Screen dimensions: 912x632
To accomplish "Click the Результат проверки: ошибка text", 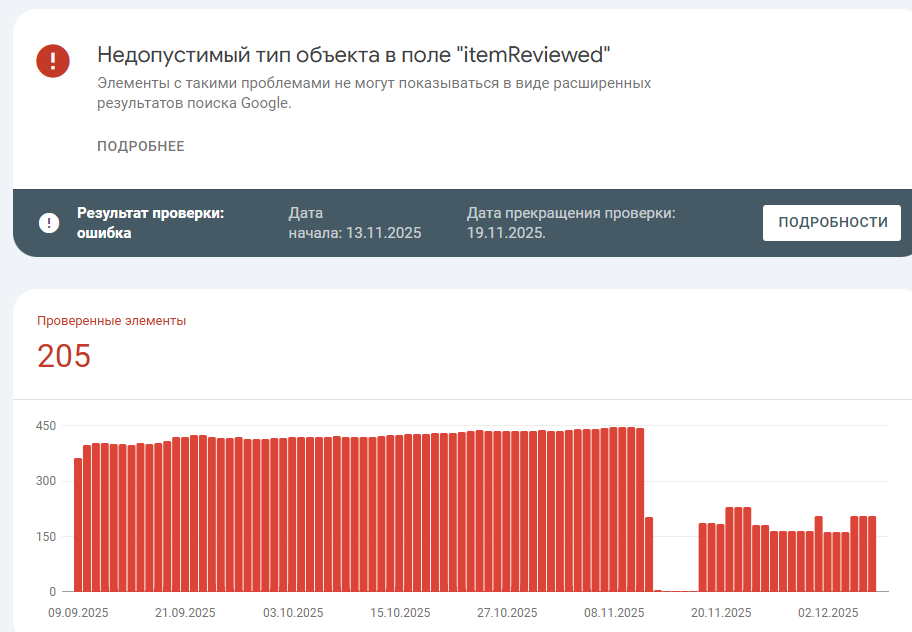I will click(x=151, y=223).
